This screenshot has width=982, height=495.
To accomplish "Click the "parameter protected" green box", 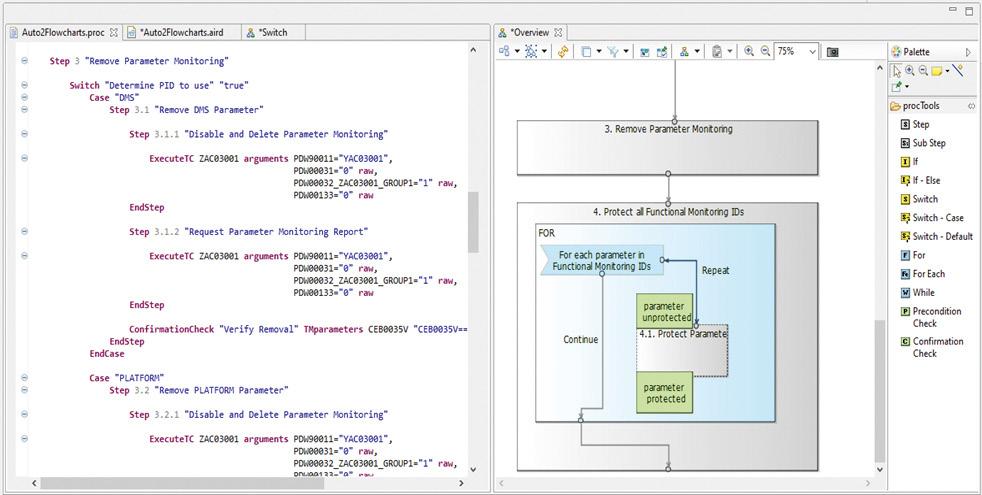I will [665, 393].
